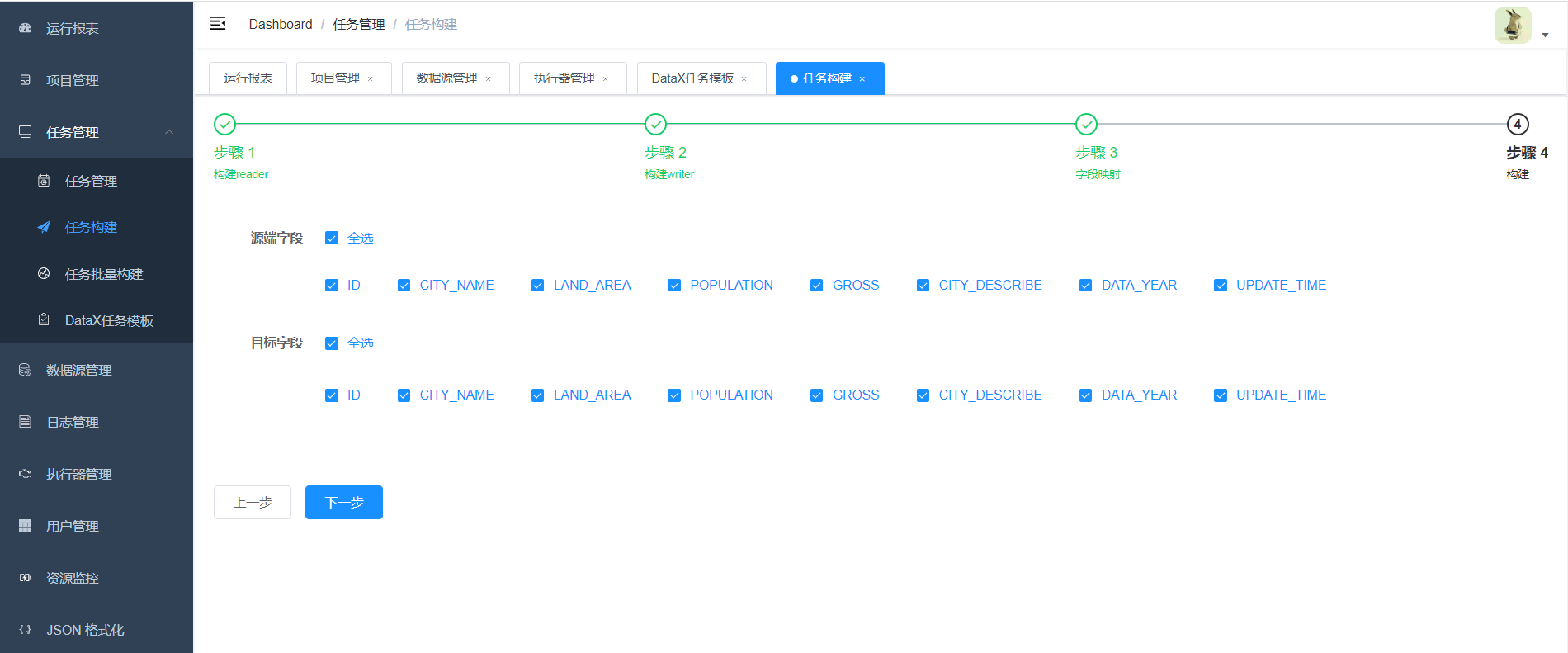Click the table icon for 用户管理
The width and height of the screenshot is (1568, 653).
(25, 526)
